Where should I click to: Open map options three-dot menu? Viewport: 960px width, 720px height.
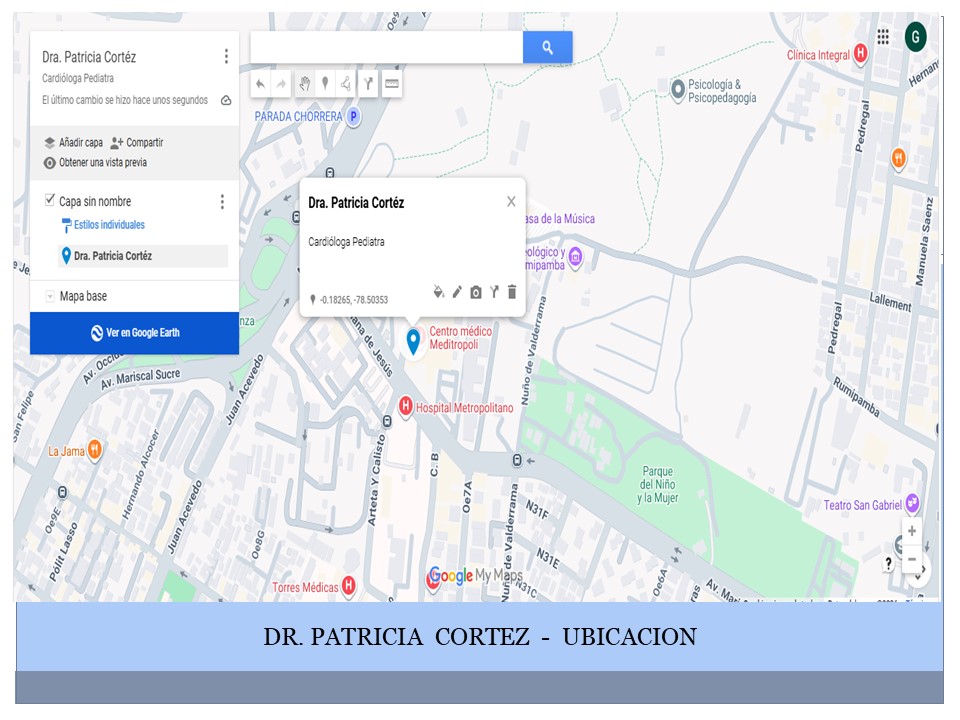(227, 56)
